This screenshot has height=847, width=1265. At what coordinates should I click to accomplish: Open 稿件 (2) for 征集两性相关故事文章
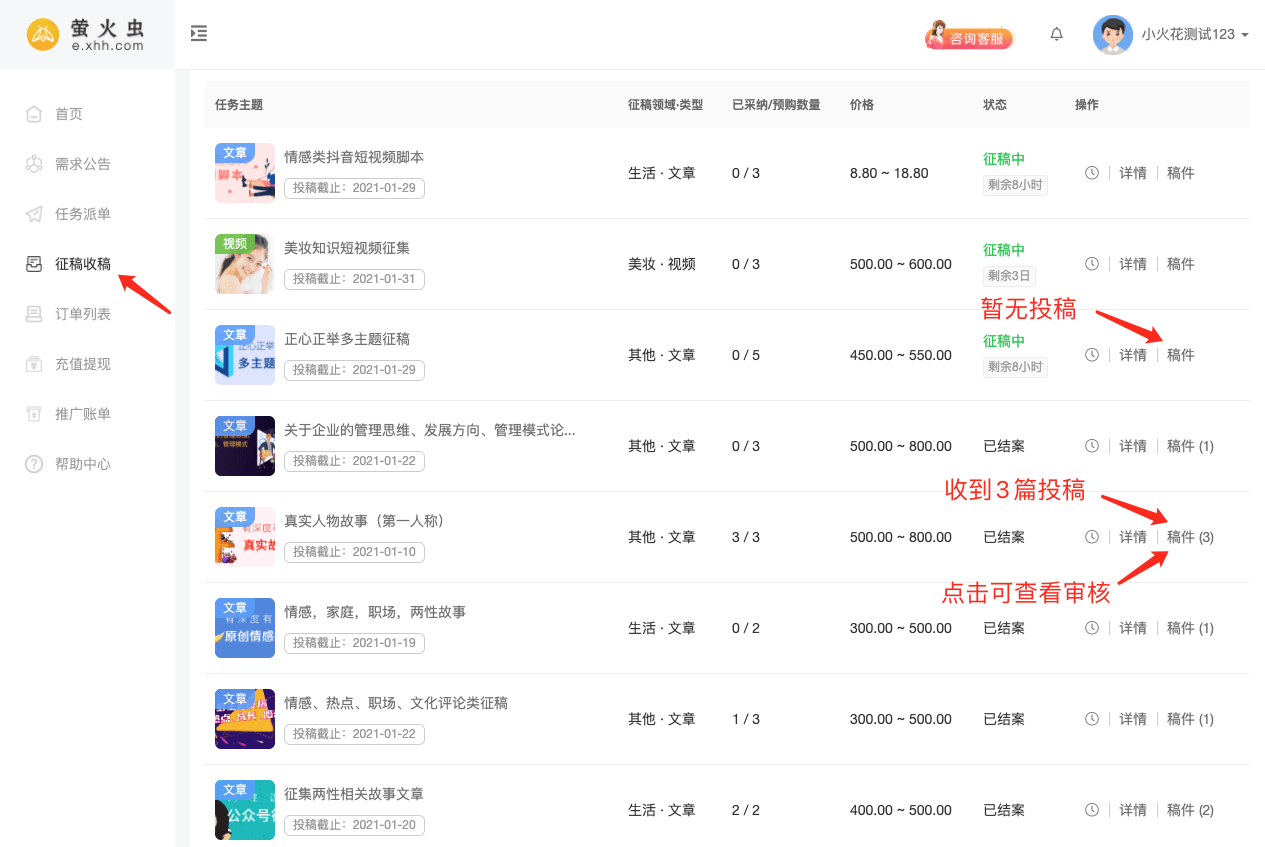[x=1190, y=810]
